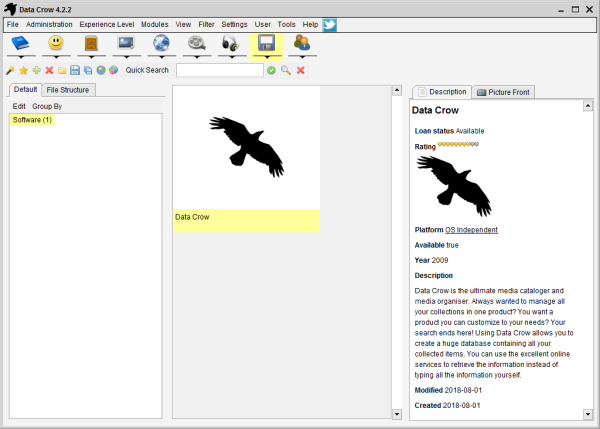Open the File menu
This screenshot has width=600, height=429.
(x=13, y=24)
